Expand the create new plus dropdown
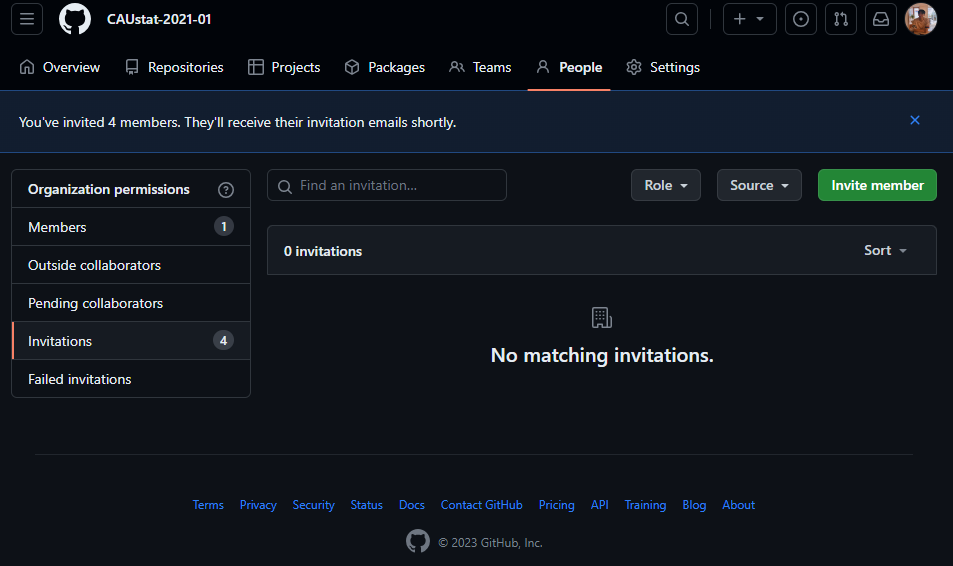 [749, 19]
